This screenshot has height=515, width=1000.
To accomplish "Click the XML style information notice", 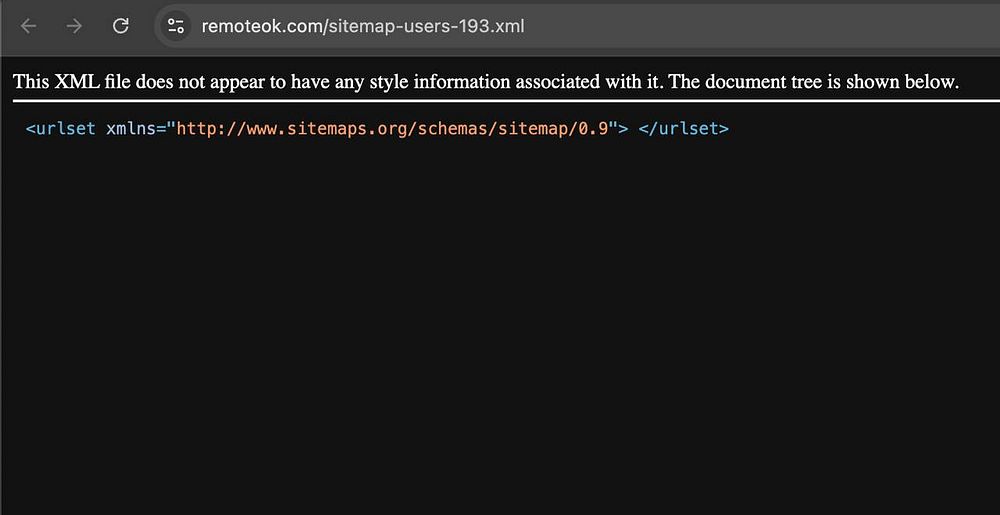I will (486, 82).
